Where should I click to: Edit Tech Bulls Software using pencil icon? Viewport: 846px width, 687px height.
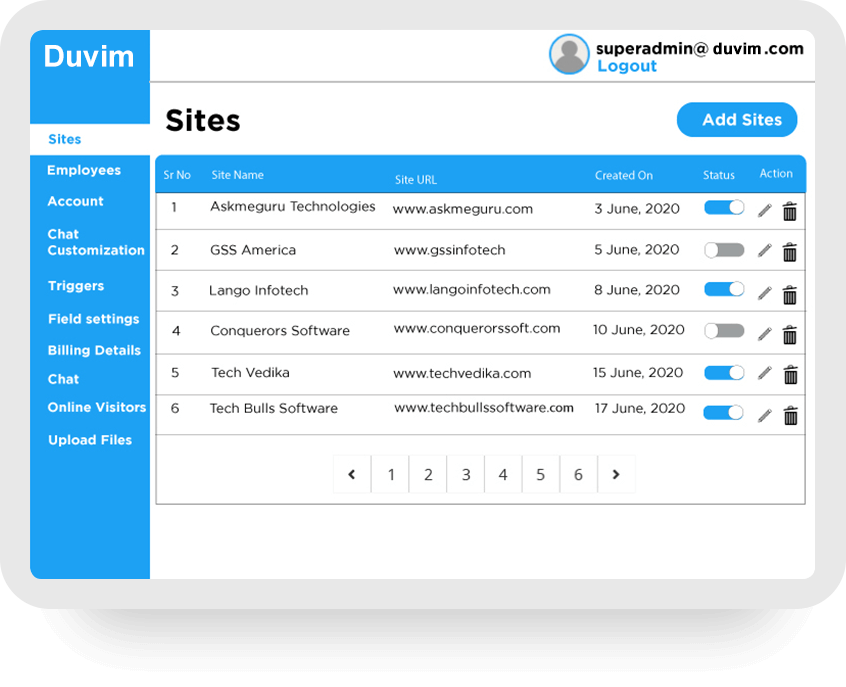click(765, 416)
